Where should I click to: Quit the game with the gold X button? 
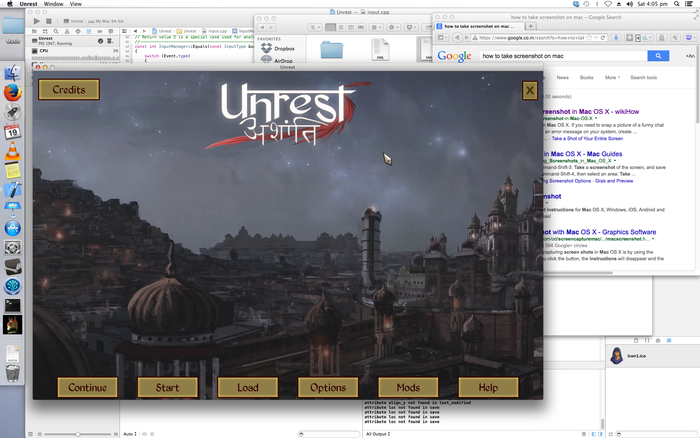coord(530,91)
